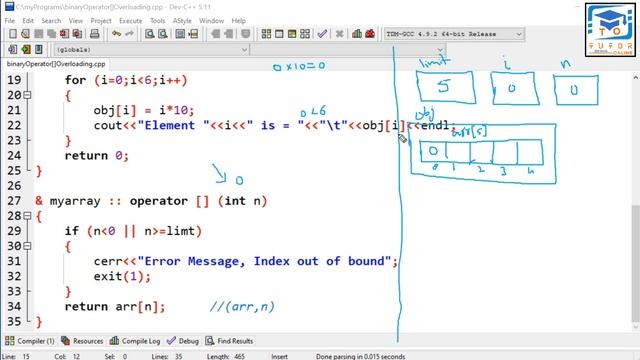Image resolution: width=640 pixels, height=360 pixels.
Task: Click 'Done parsing in 0.015 seconds' status text
Action: [360, 356]
